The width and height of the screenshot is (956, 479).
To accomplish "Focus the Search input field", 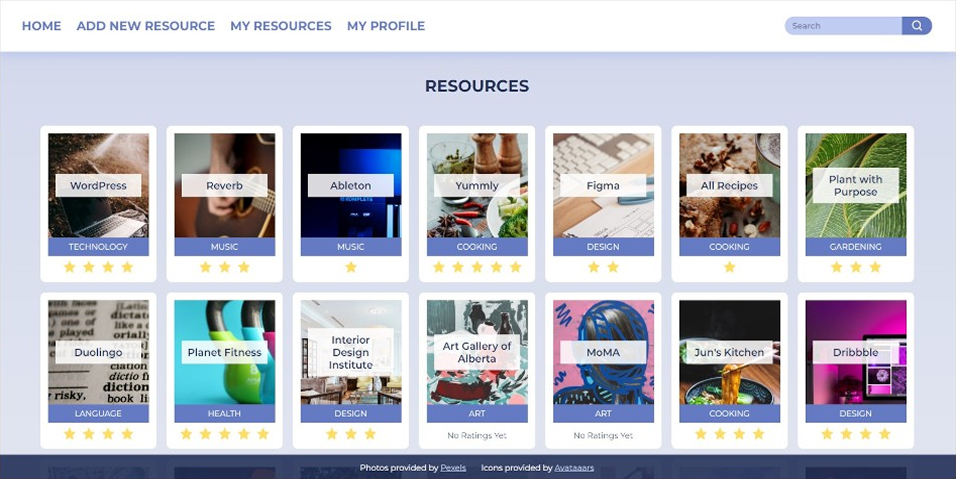I will coord(843,26).
